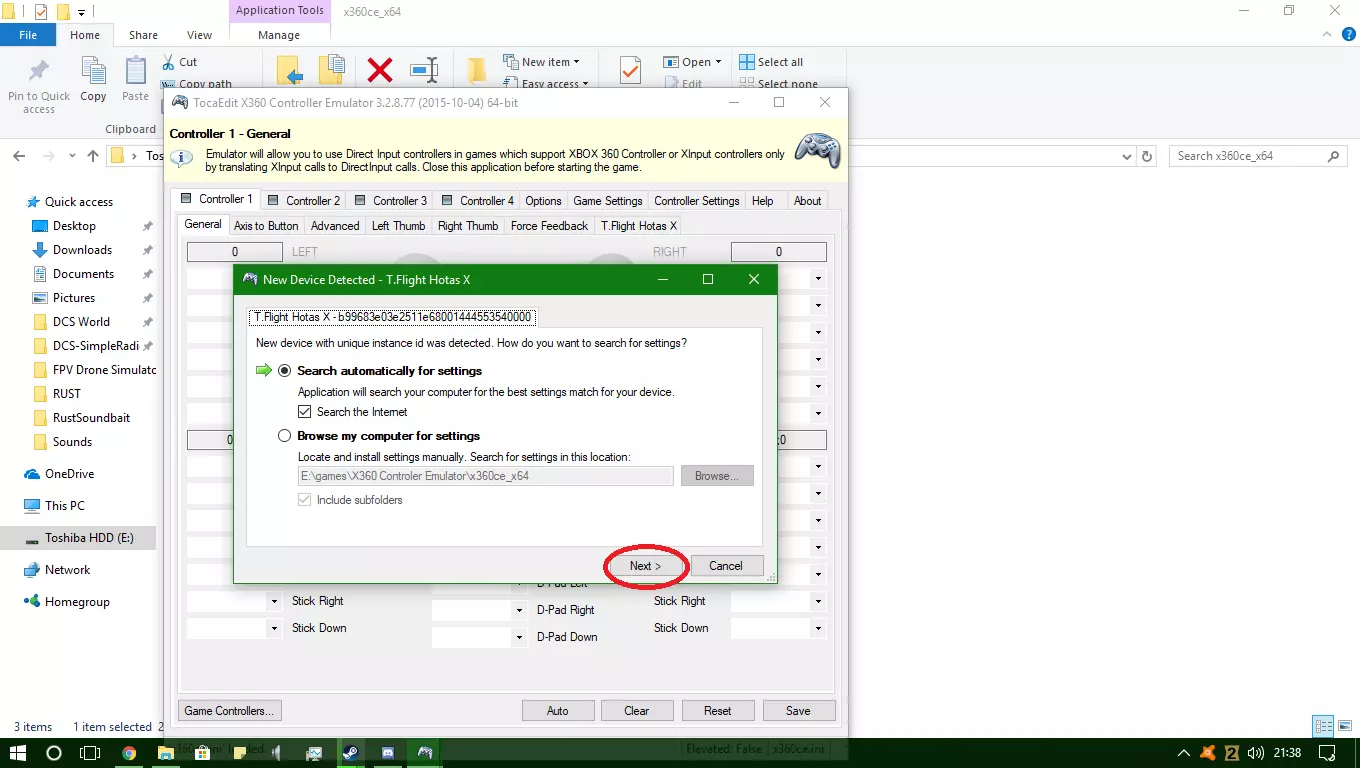1360x768 pixels.
Task: Click Select all in Explorer ribbon
Action: tap(771, 62)
